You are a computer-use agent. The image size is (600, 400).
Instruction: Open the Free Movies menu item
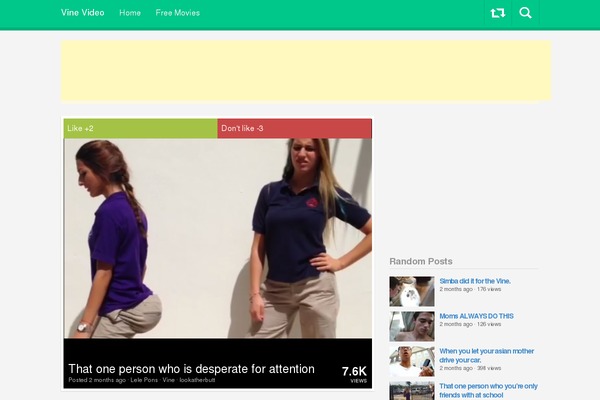tap(178, 13)
